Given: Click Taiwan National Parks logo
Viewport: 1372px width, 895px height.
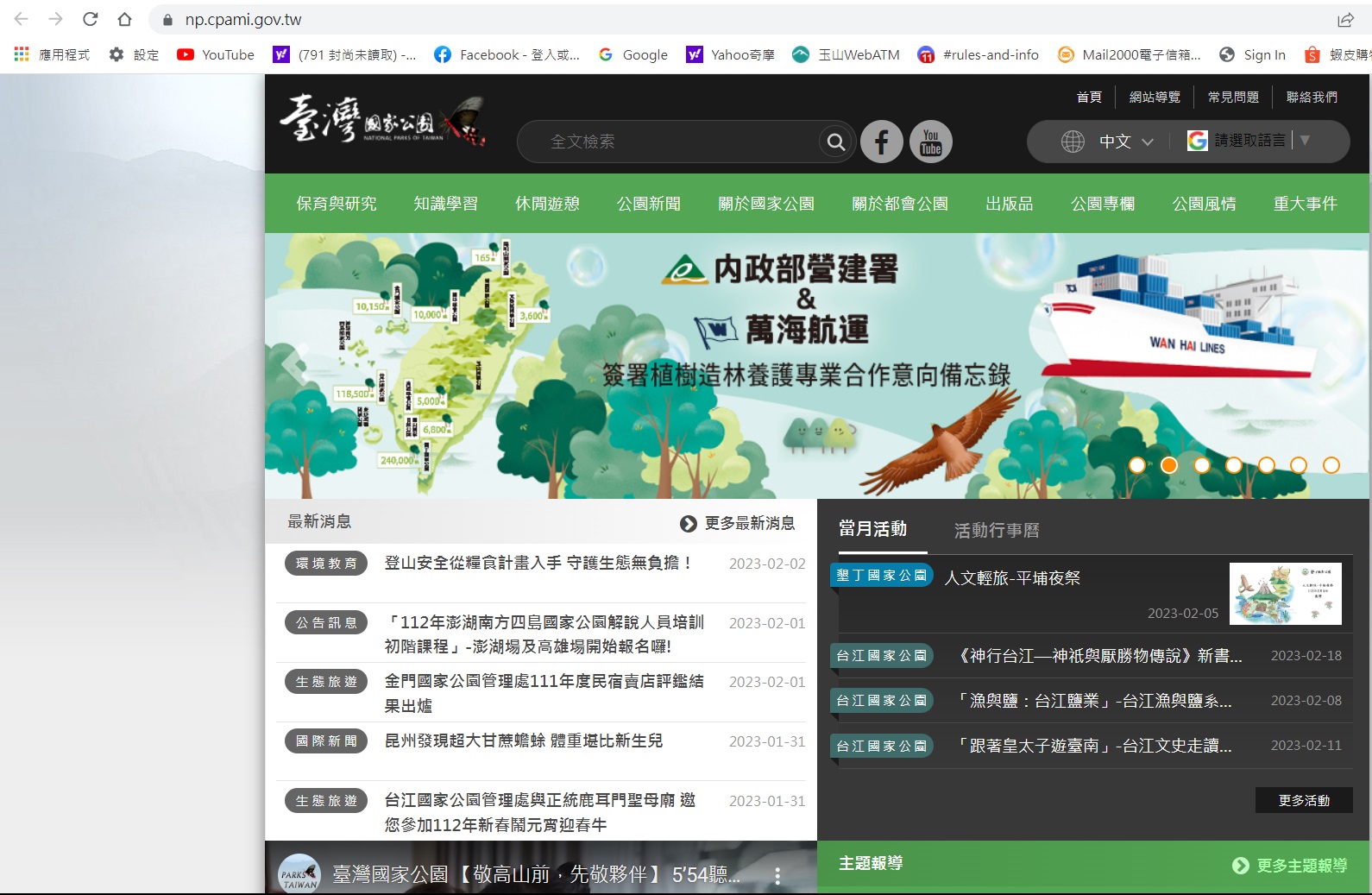Looking at the screenshot, I should (381, 121).
